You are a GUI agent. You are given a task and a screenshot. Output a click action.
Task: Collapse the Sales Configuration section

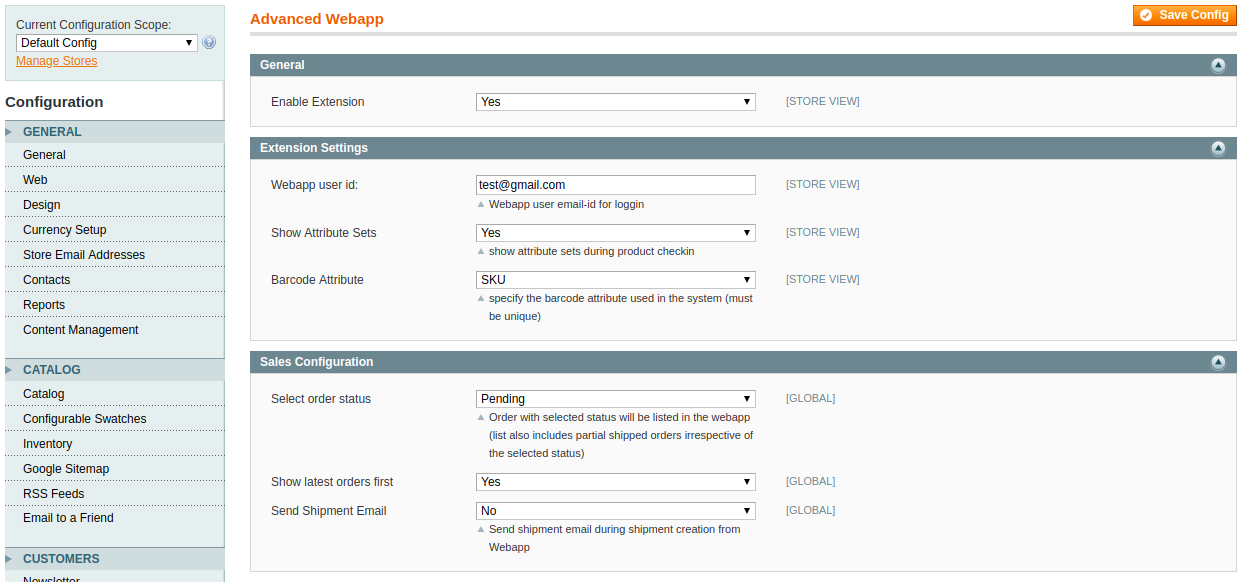1218,361
